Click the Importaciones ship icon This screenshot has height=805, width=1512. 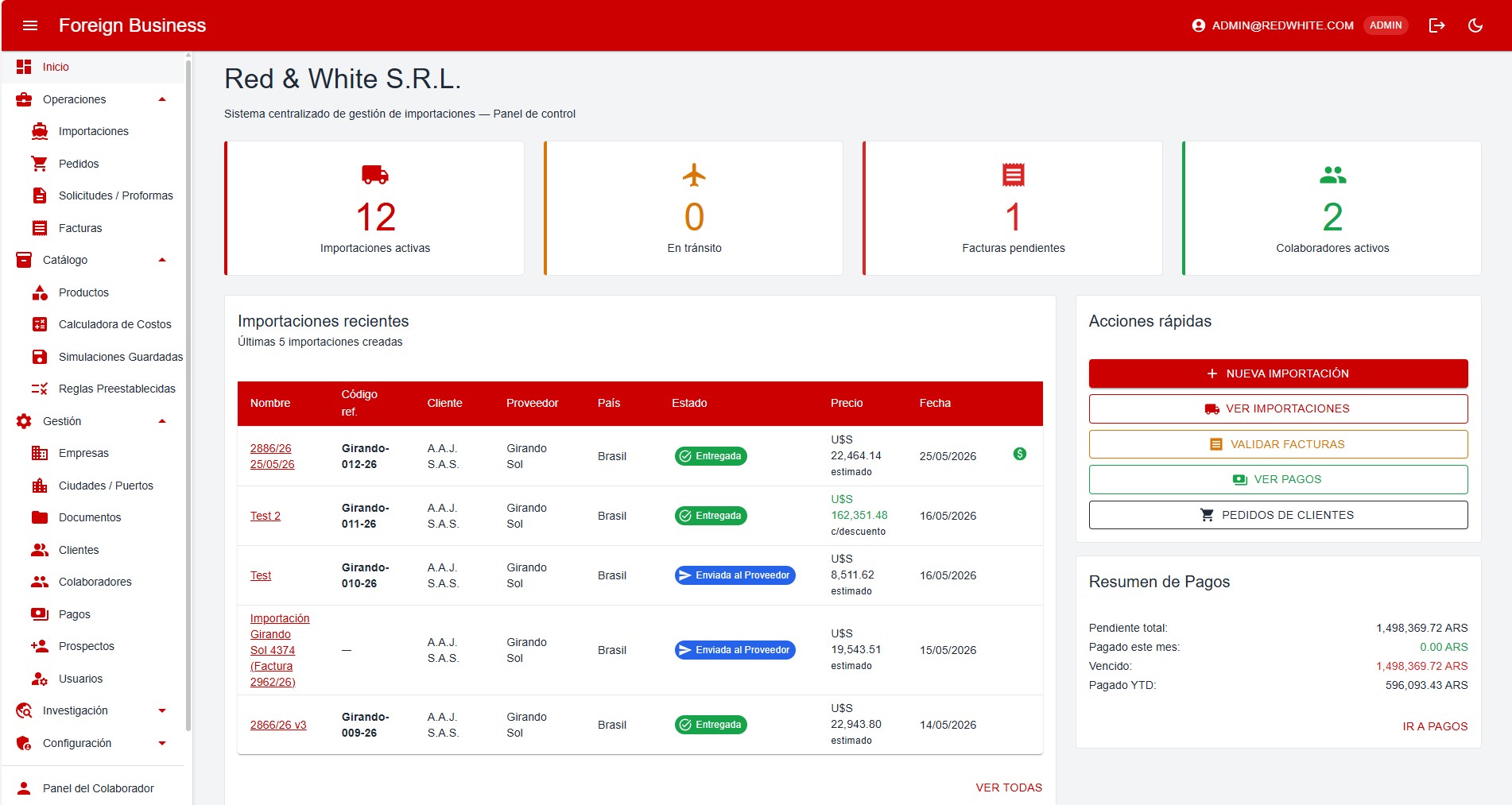click(40, 131)
